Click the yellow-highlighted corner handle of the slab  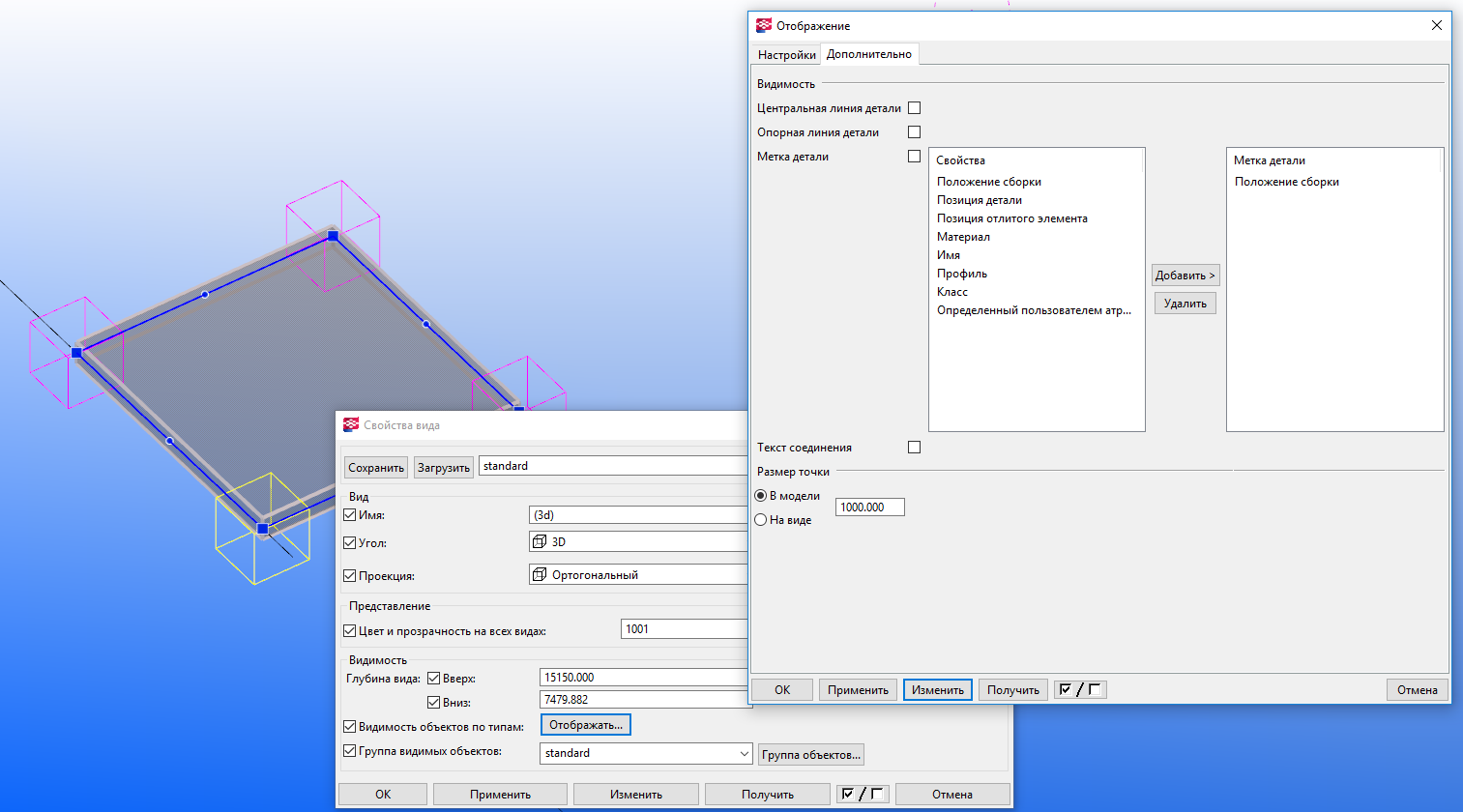coord(262,529)
